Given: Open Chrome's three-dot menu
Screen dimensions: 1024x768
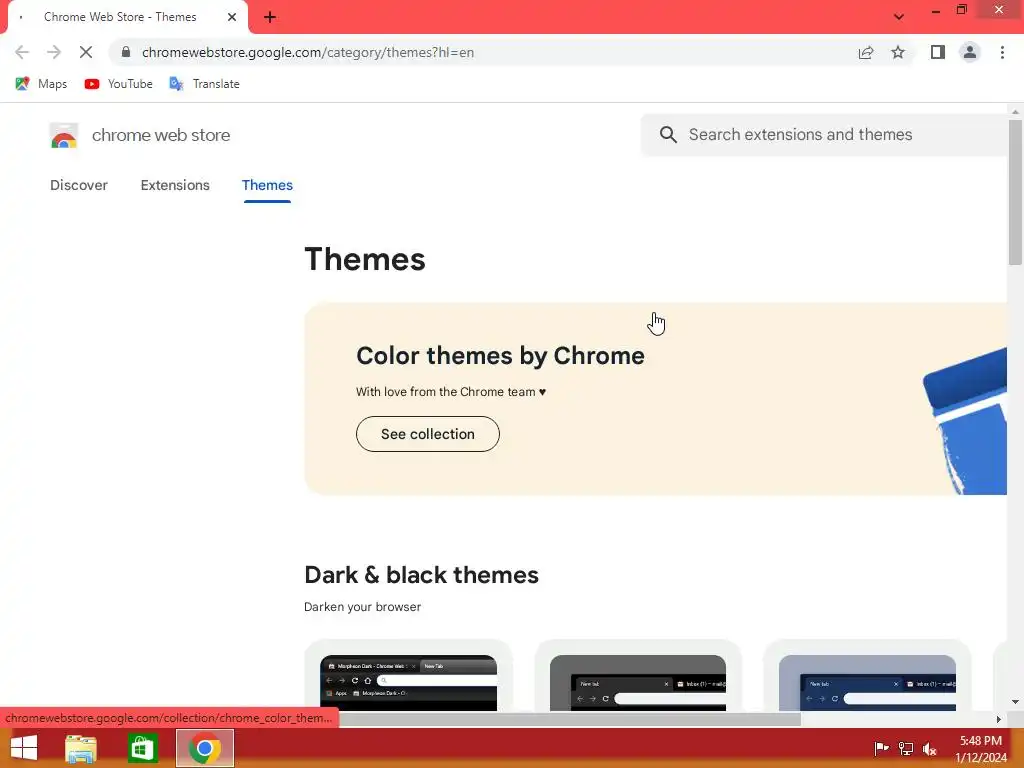Looking at the screenshot, I should [x=1002, y=52].
